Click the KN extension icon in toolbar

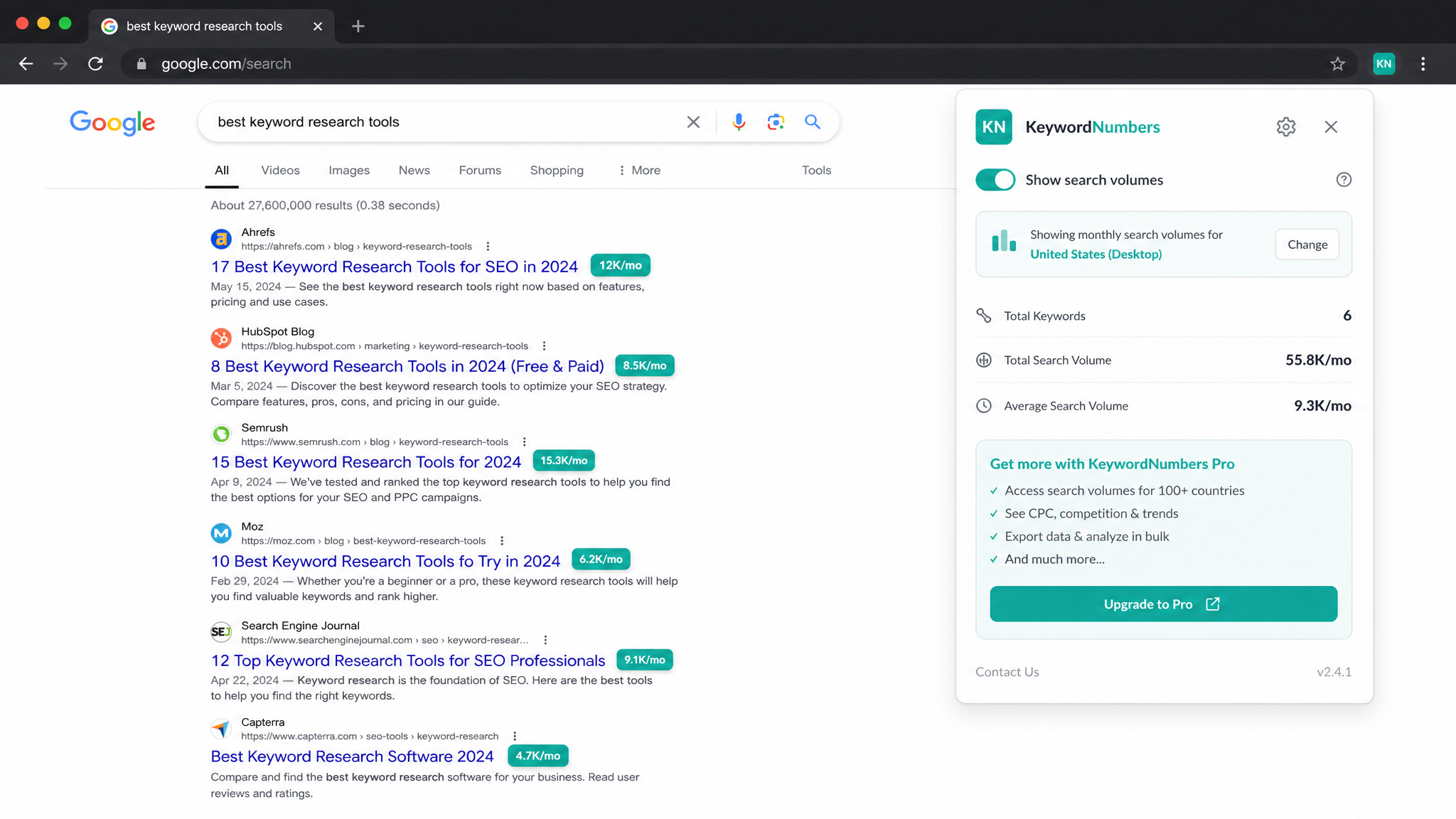(1383, 64)
